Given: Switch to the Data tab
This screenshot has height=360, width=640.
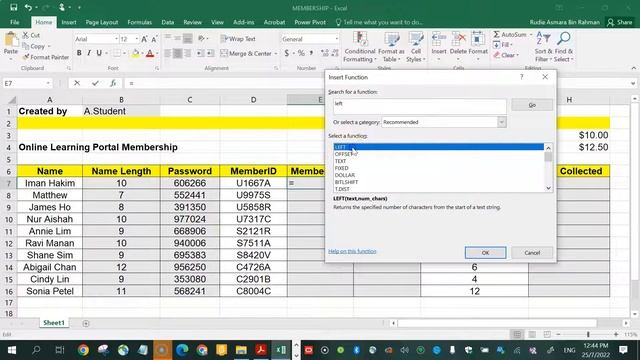Looking at the screenshot, I should 167,22.
